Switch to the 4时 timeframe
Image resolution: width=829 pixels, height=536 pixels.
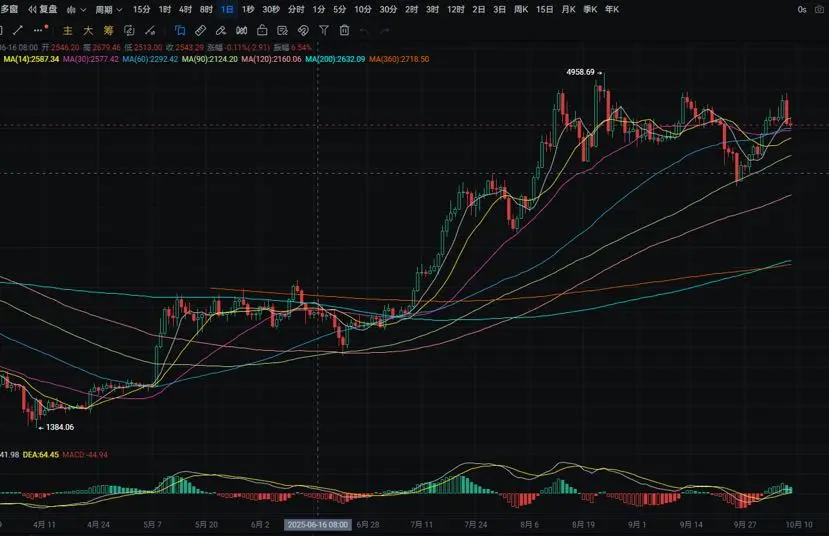(185, 10)
